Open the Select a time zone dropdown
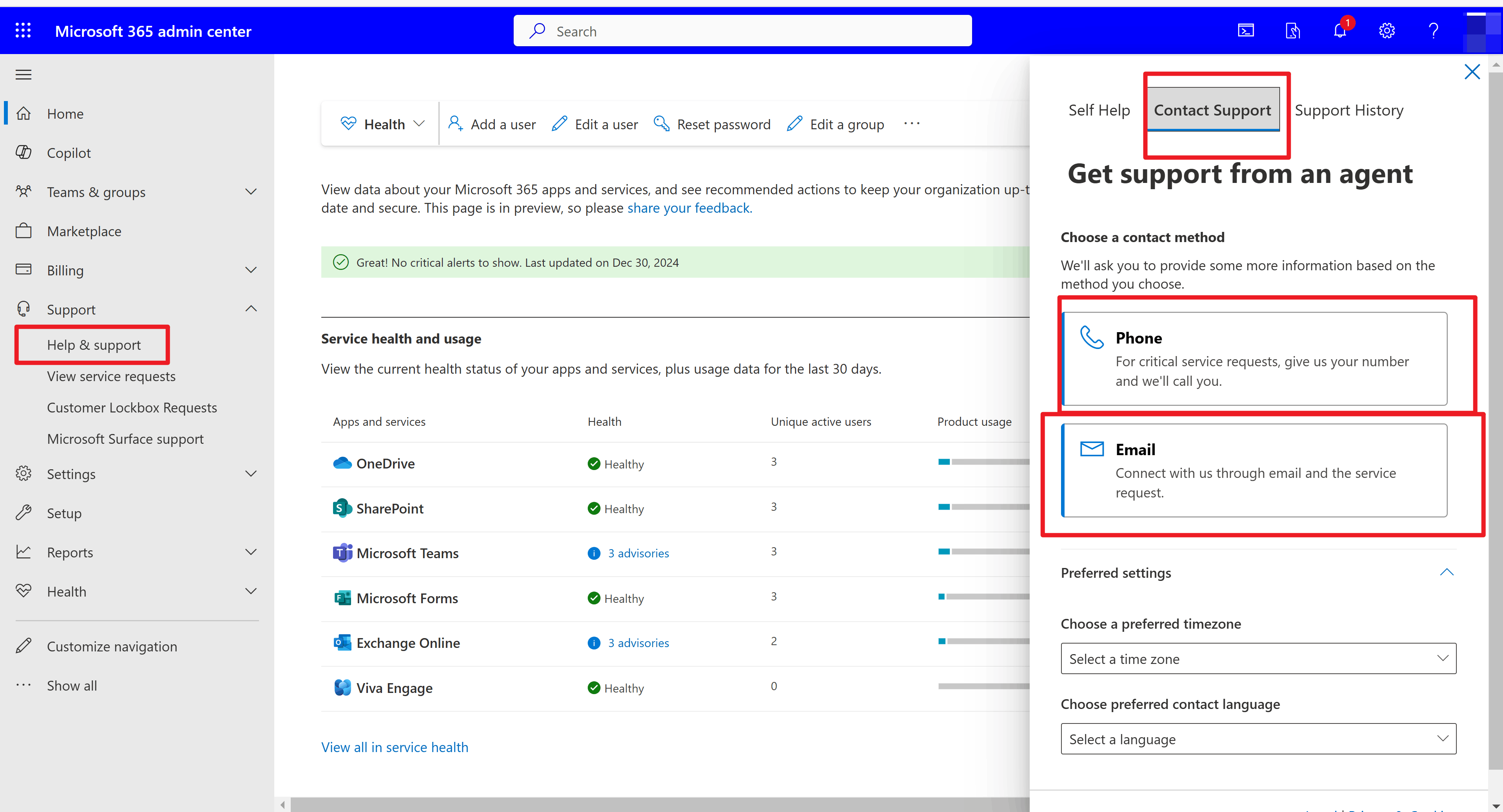1503x812 pixels. 1258,658
